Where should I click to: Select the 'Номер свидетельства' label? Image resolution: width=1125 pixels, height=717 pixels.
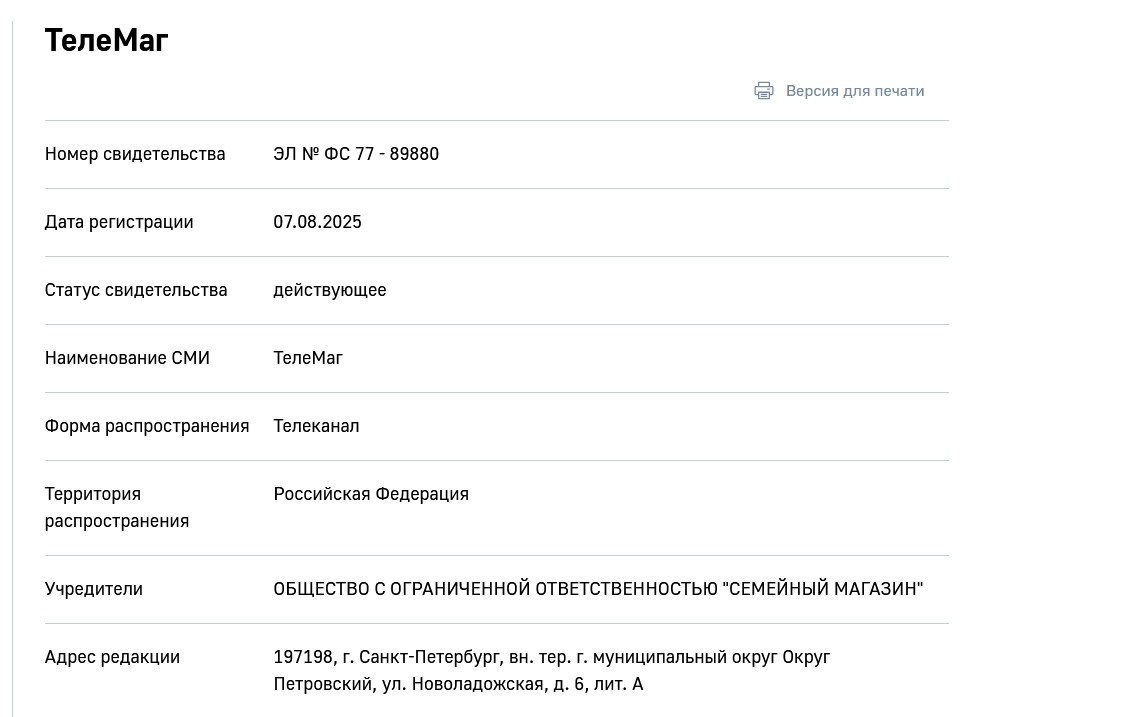pos(135,154)
